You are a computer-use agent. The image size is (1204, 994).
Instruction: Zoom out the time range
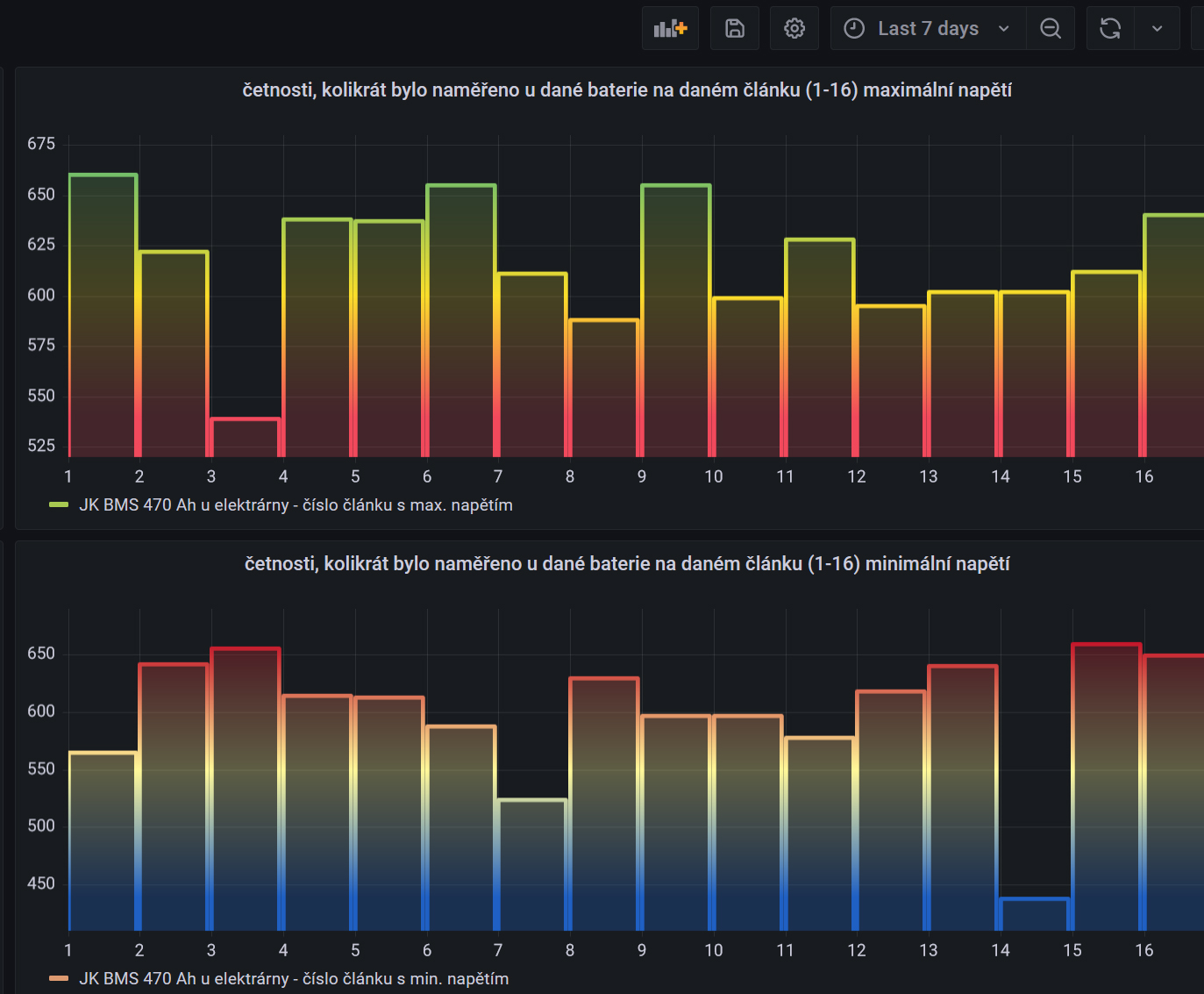point(1051,29)
